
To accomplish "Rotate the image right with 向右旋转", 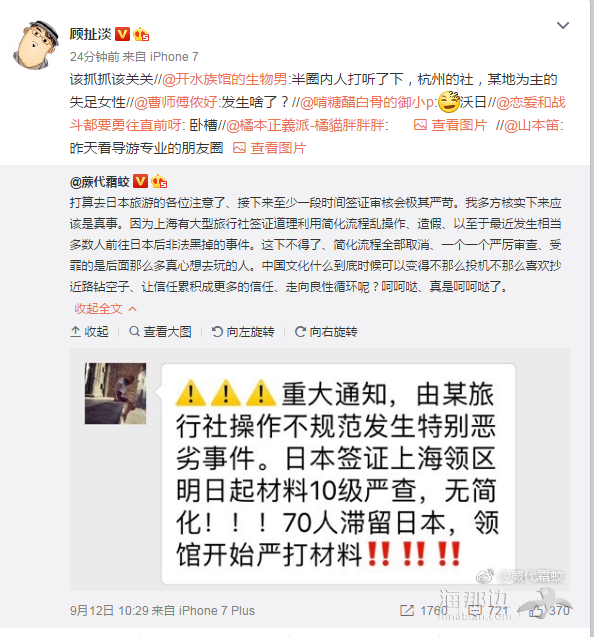I will point(326,332).
